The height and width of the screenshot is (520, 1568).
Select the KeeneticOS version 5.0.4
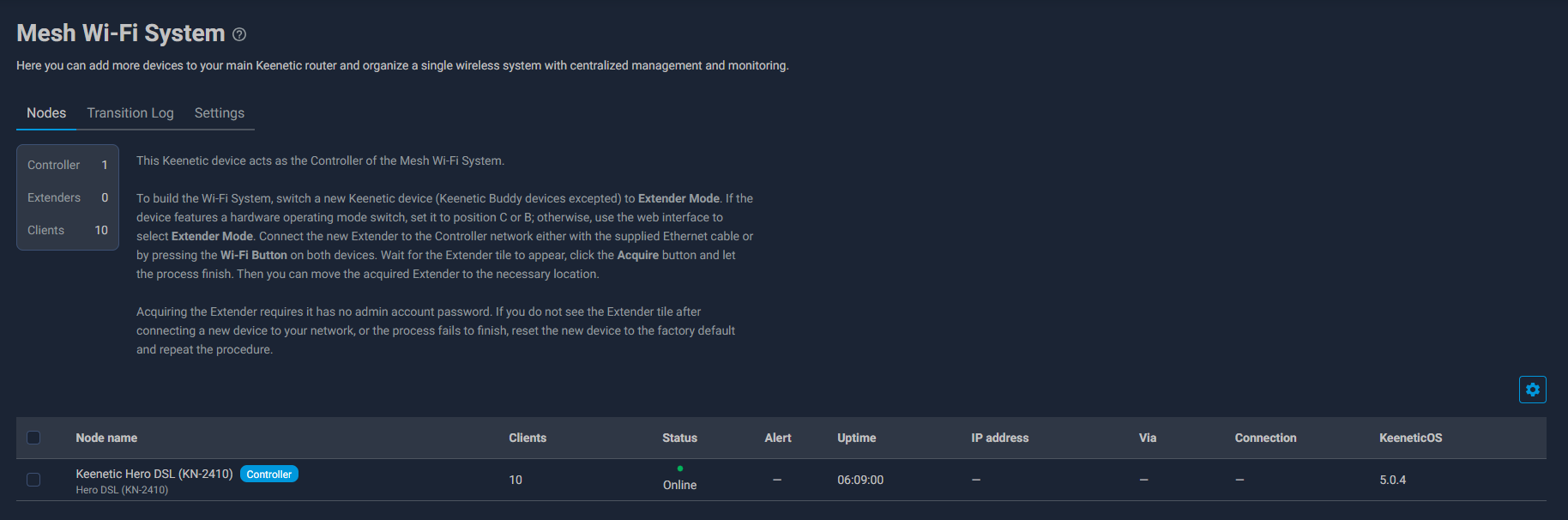tap(1393, 480)
